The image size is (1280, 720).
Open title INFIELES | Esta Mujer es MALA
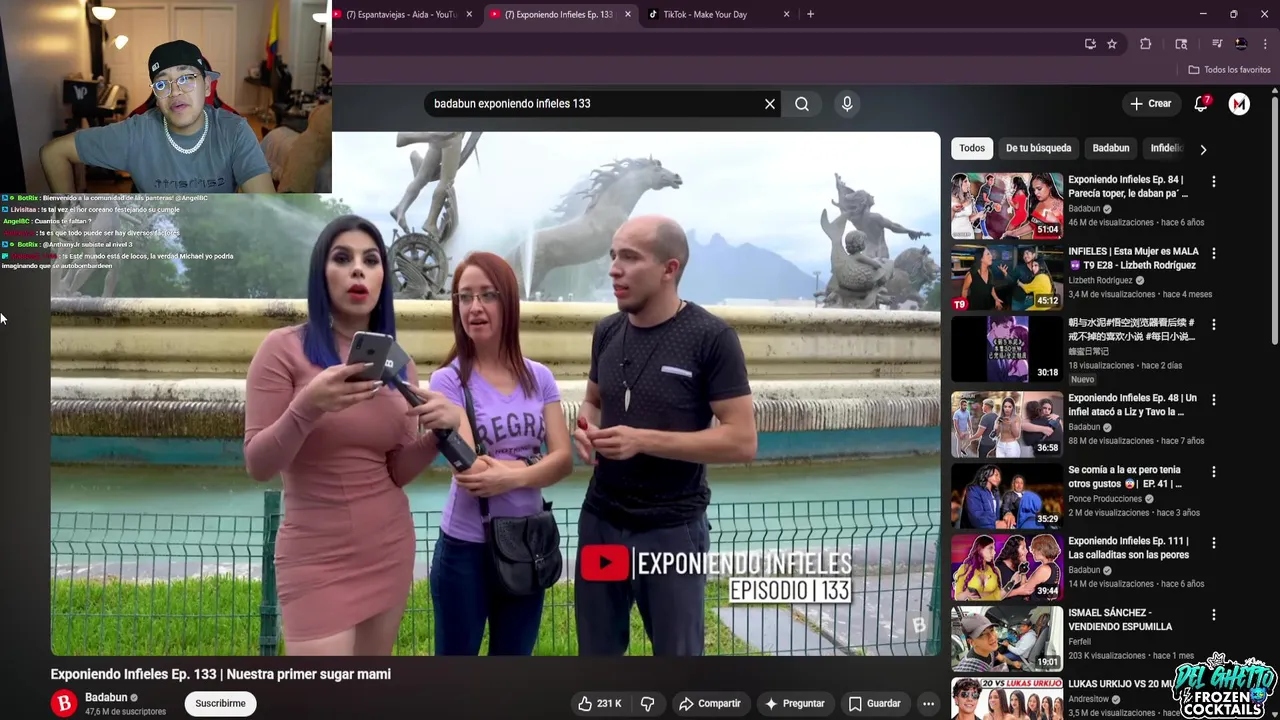click(x=1132, y=258)
